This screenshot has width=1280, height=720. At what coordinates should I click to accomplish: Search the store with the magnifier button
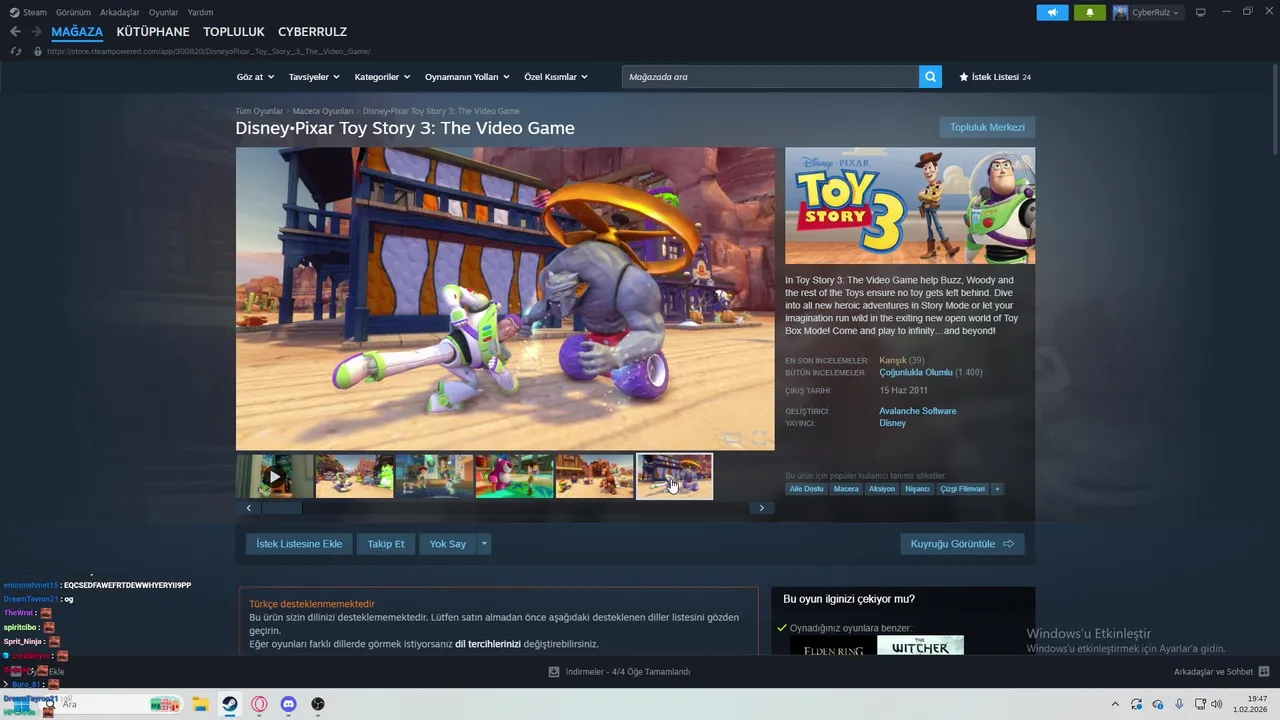[x=930, y=77]
